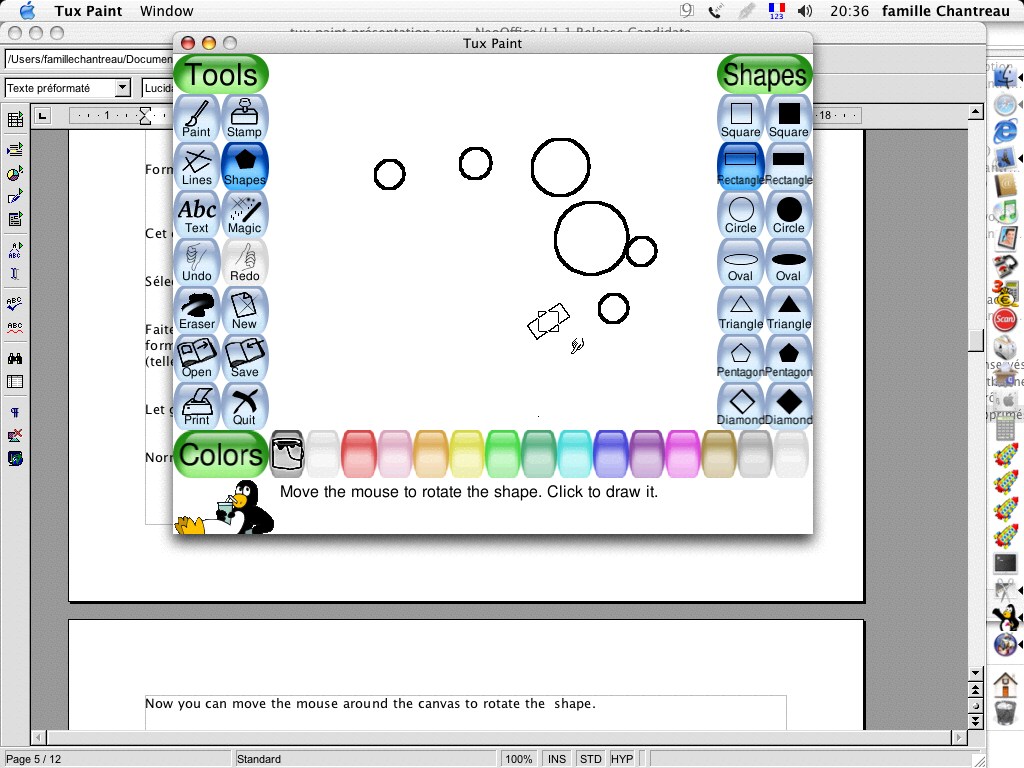Click the INS insert mode status field

(x=556, y=759)
